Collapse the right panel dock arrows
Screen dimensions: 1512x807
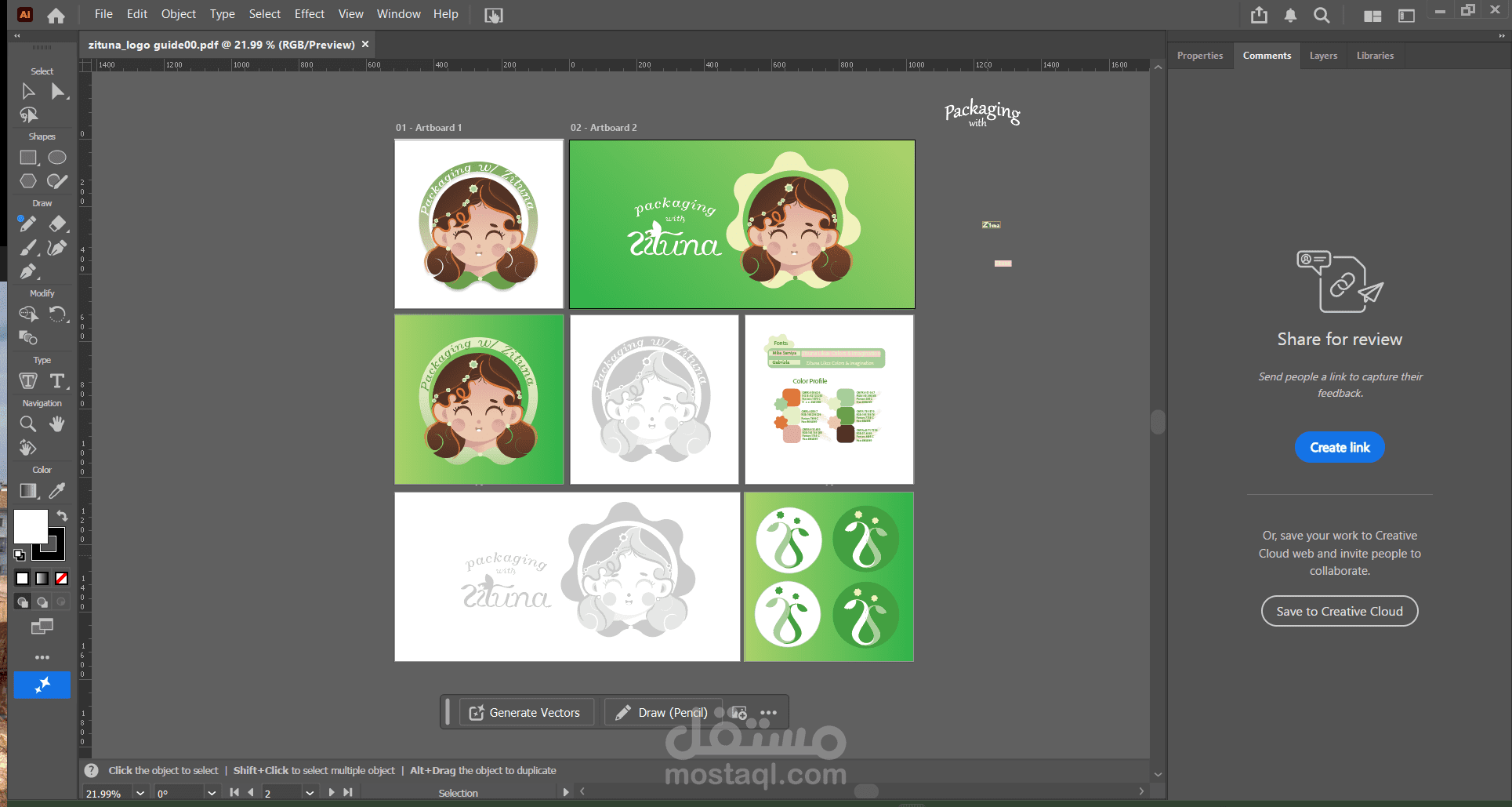[1502, 36]
